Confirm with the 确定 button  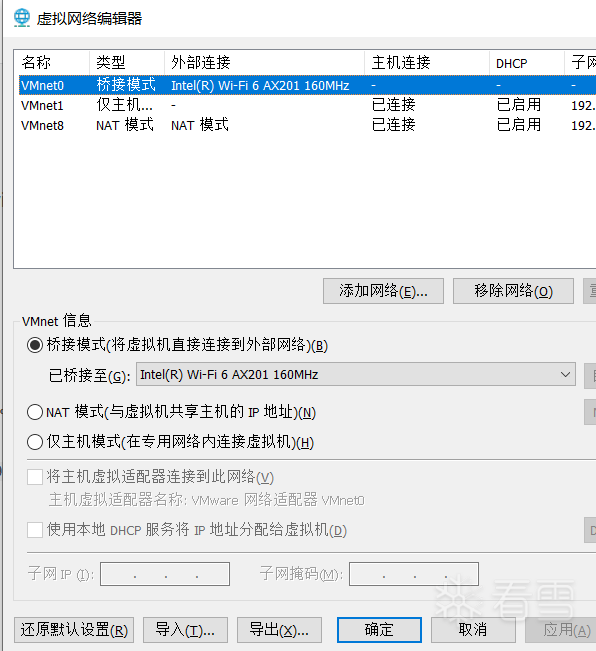(x=379, y=630)
